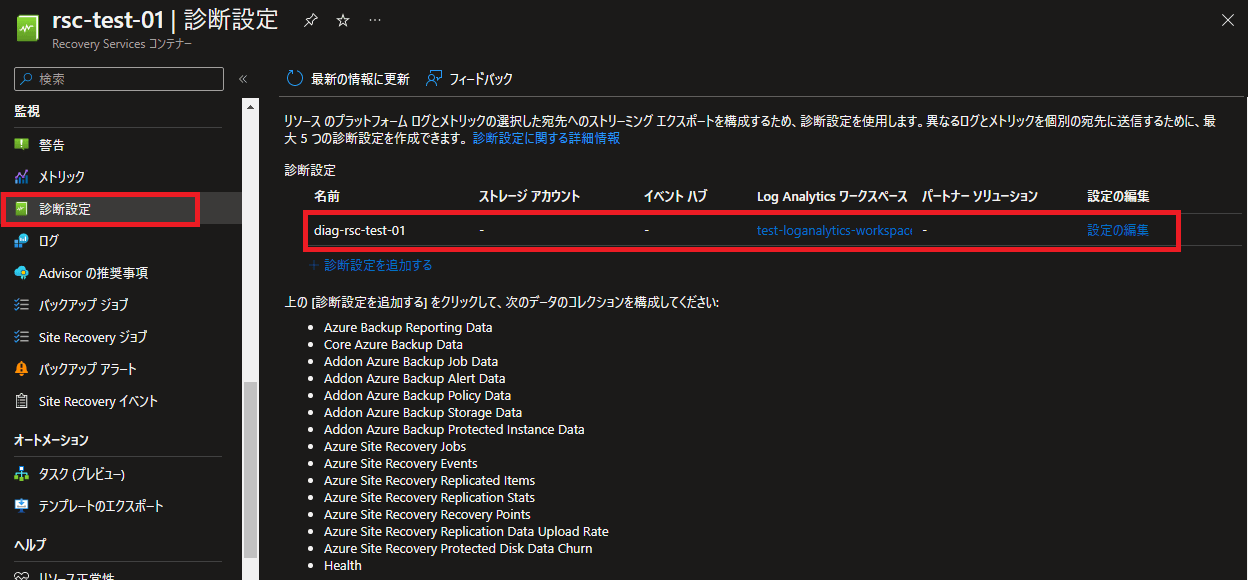The height and width of the screenshot is (580, 1248).
Task: Select Health list entry
Action: click(x=343, y=565)
